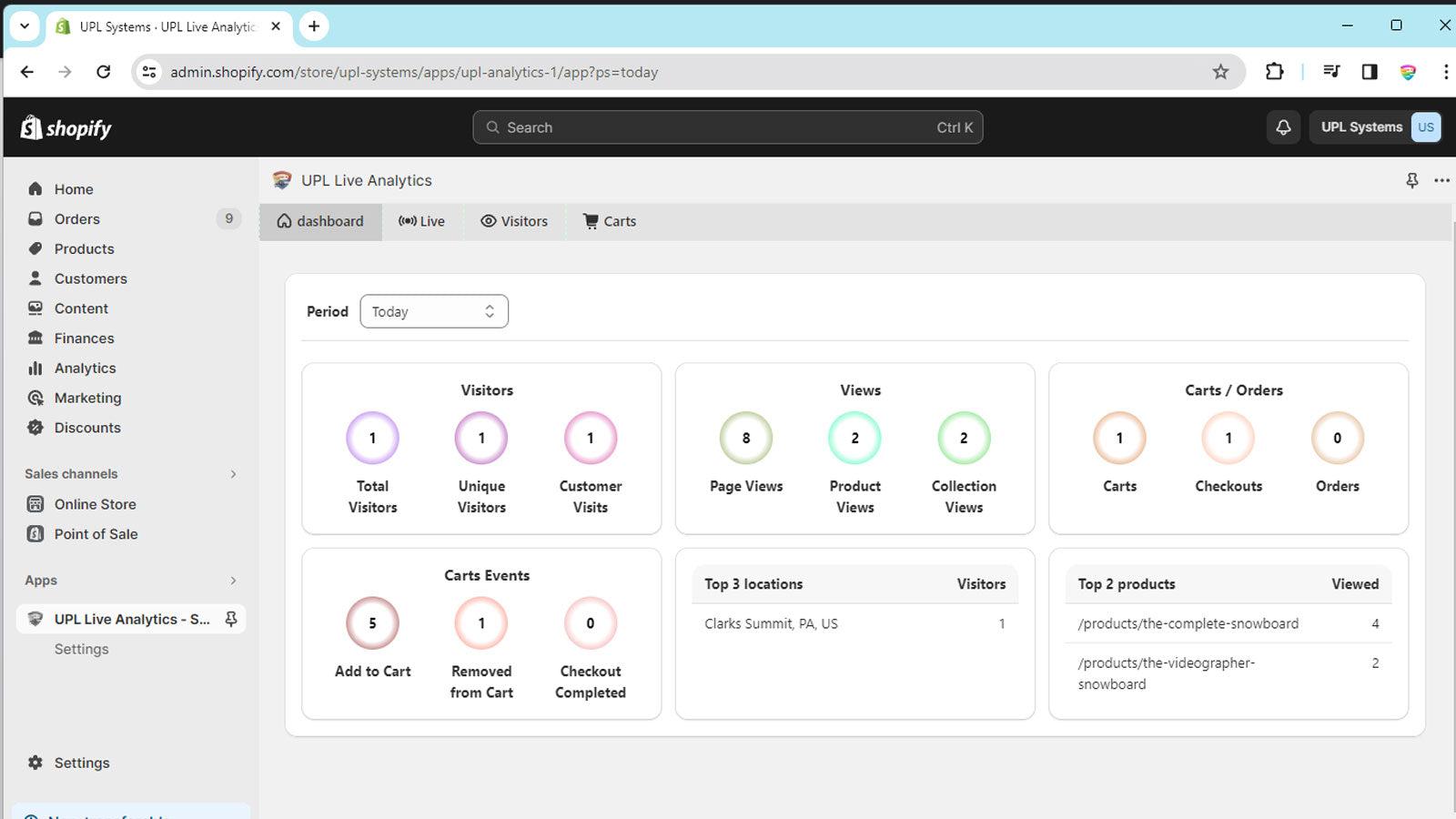Open the Analytics section in the sidebar

[x=83, y=368]
